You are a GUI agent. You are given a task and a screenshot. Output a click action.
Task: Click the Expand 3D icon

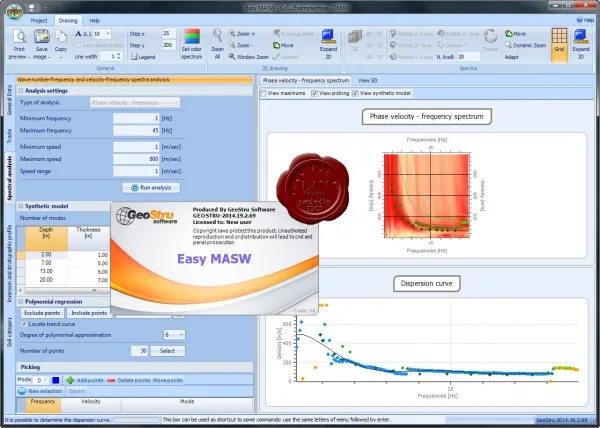coord(580,36)
